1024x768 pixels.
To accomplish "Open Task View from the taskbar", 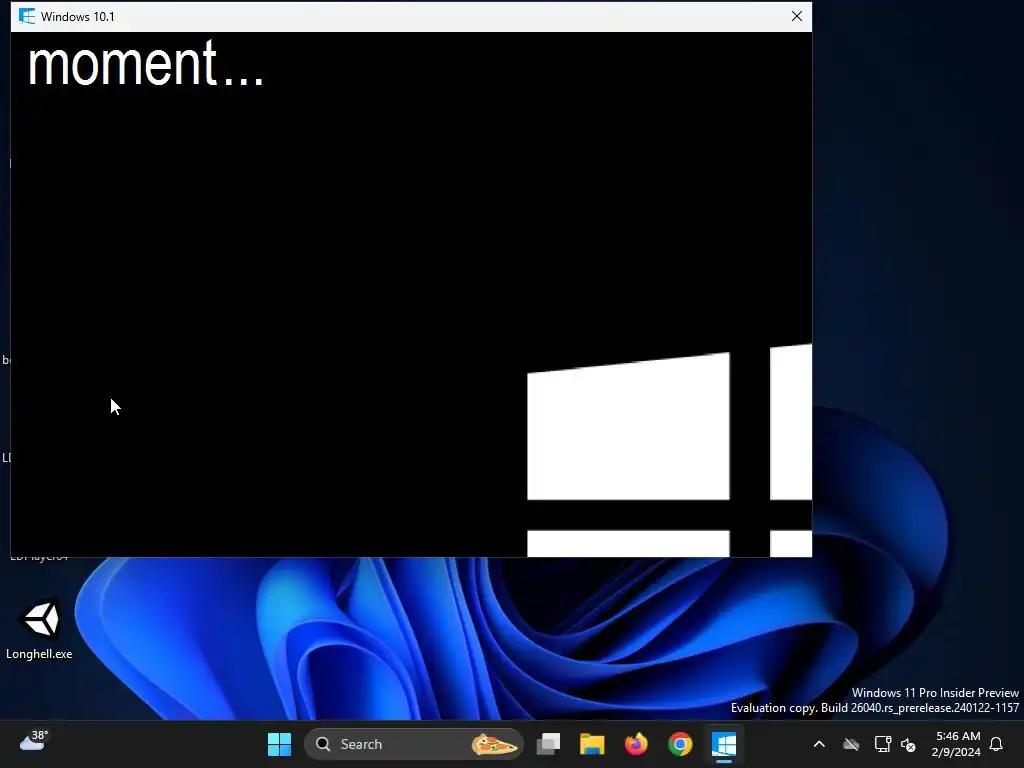I will click(549, 744).
